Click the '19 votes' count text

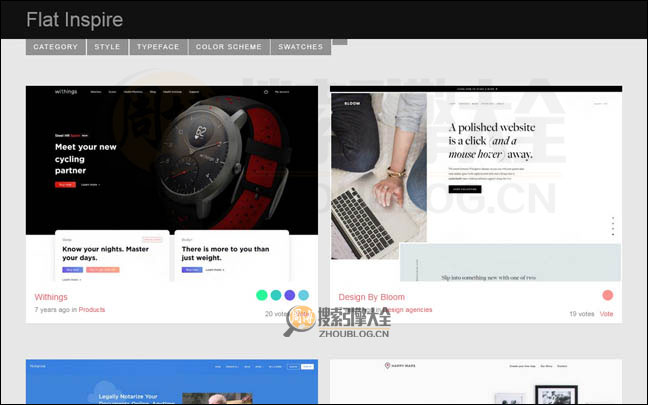point(582,314)
